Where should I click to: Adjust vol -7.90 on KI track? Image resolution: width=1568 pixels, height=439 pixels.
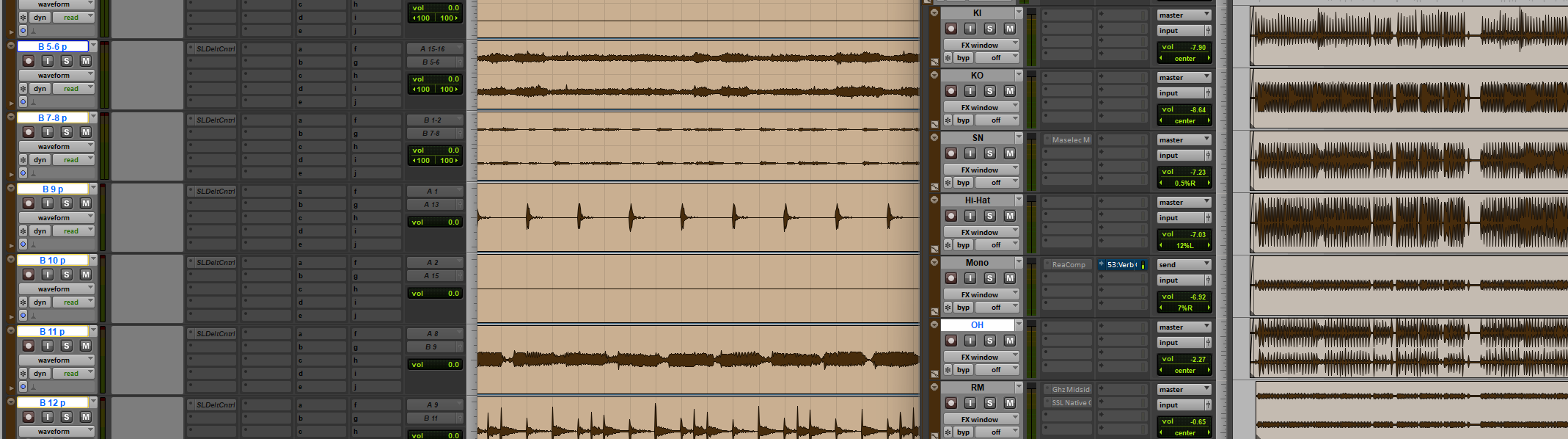[1184, 47]
